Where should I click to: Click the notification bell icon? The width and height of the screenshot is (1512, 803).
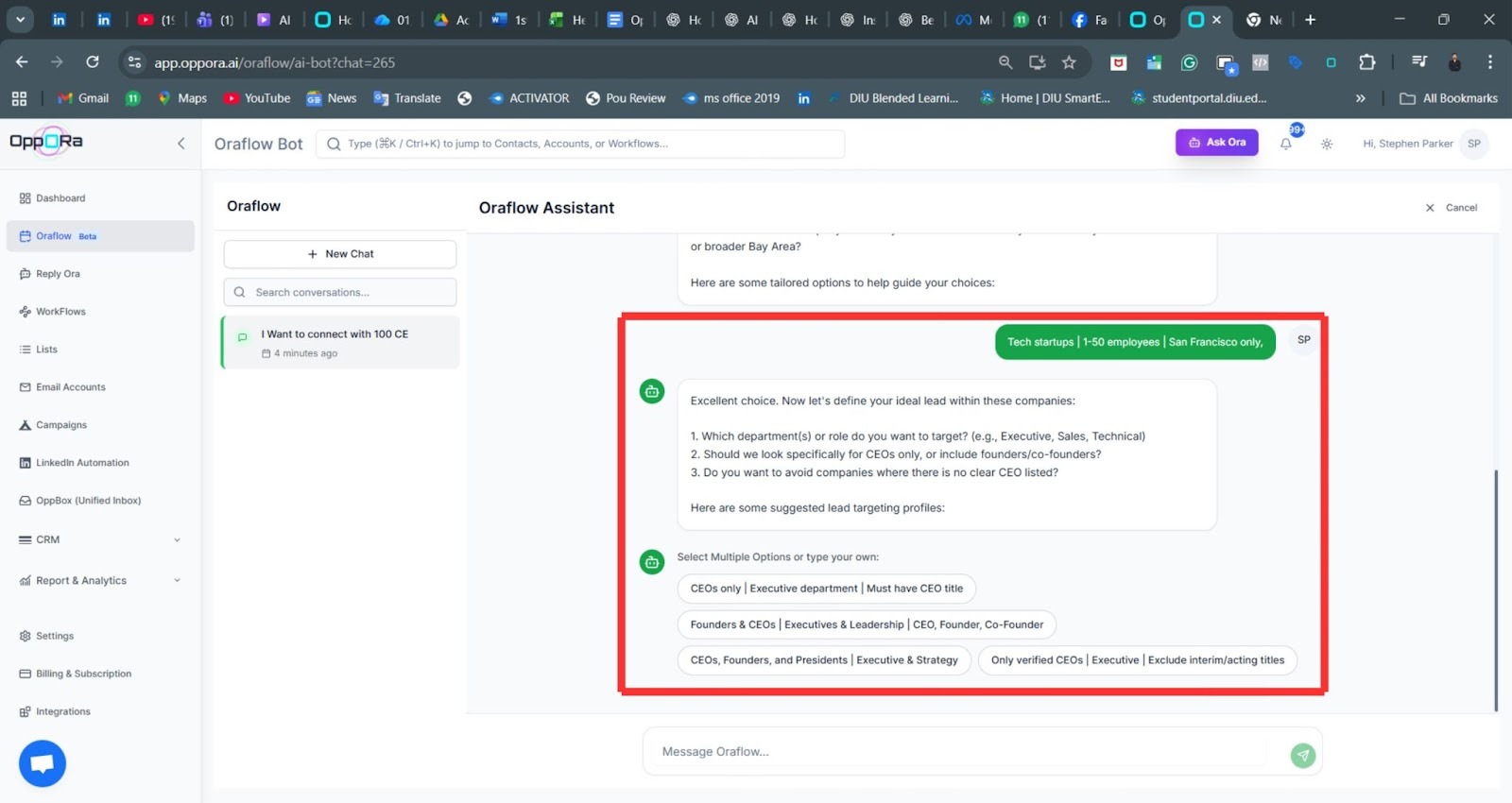[1285, 145]
